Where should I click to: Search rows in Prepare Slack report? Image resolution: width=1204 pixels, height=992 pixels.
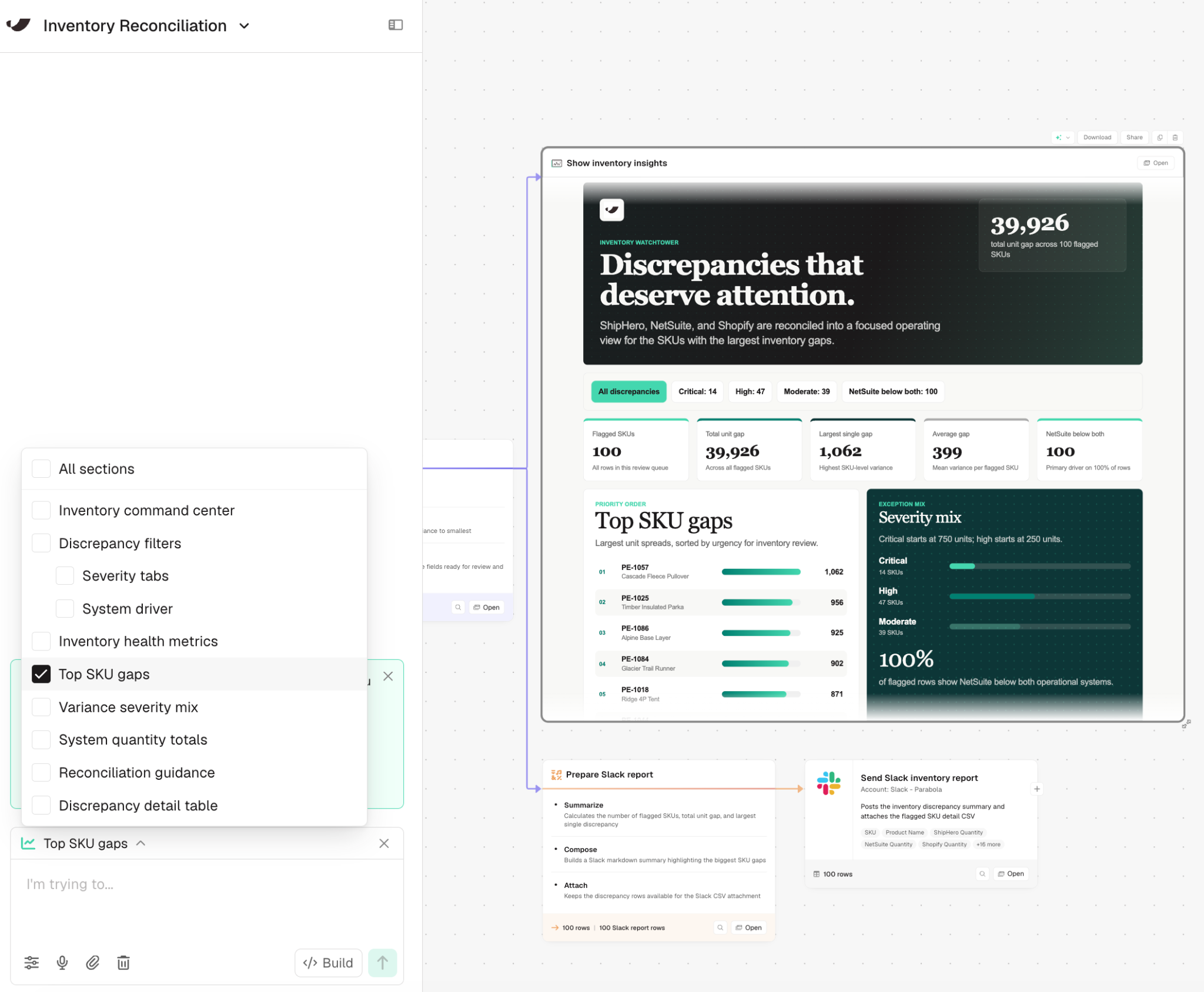coord(720,927)
